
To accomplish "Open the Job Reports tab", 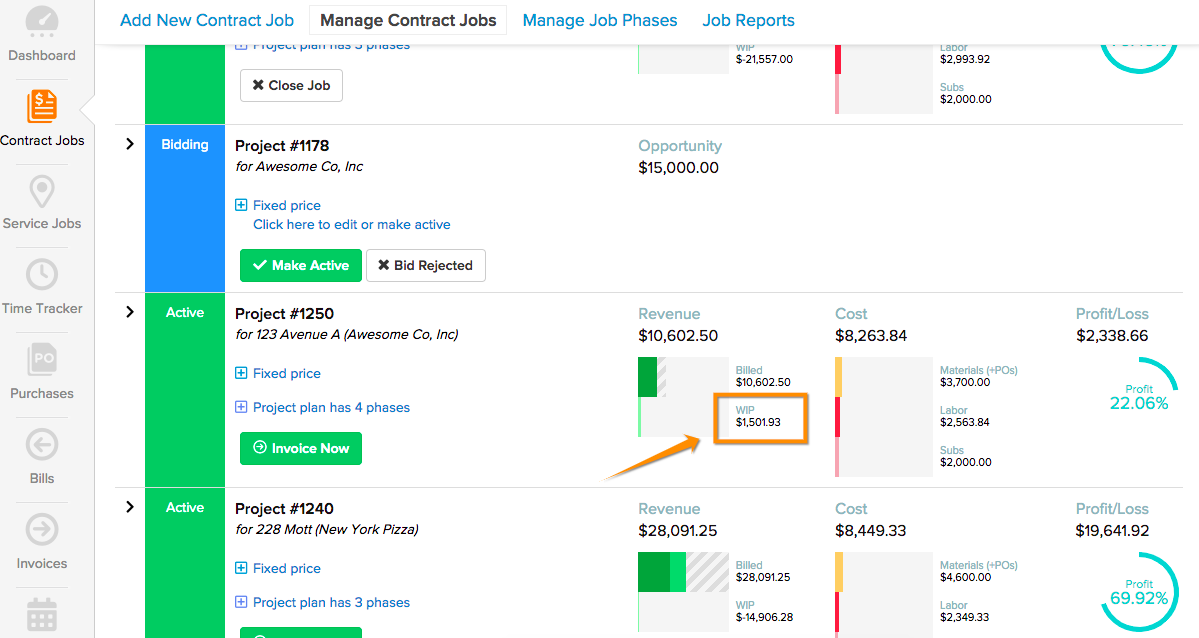I will pos(748,20).
